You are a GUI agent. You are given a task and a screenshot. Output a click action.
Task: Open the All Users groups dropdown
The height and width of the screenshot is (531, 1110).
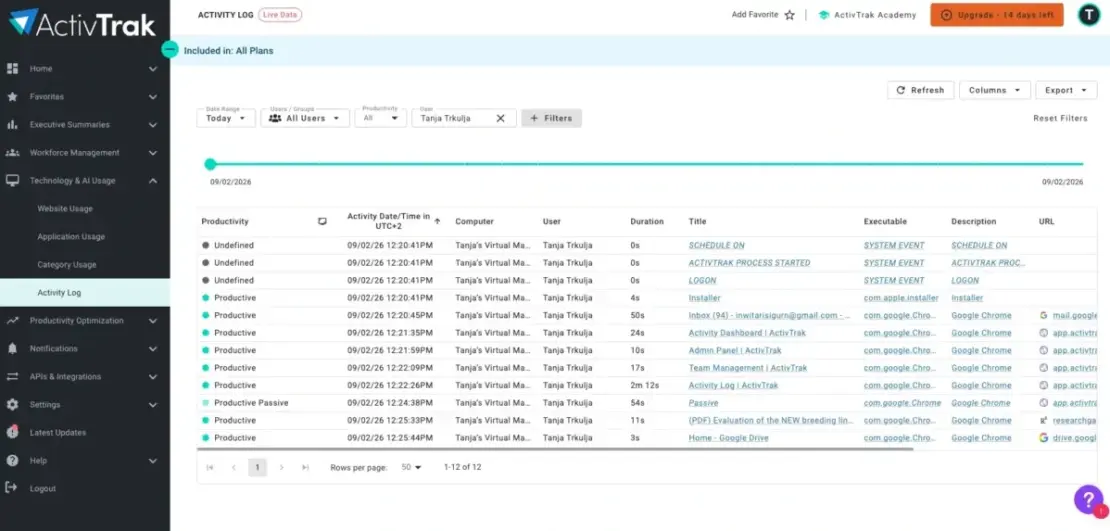click(x=305, y=118)
